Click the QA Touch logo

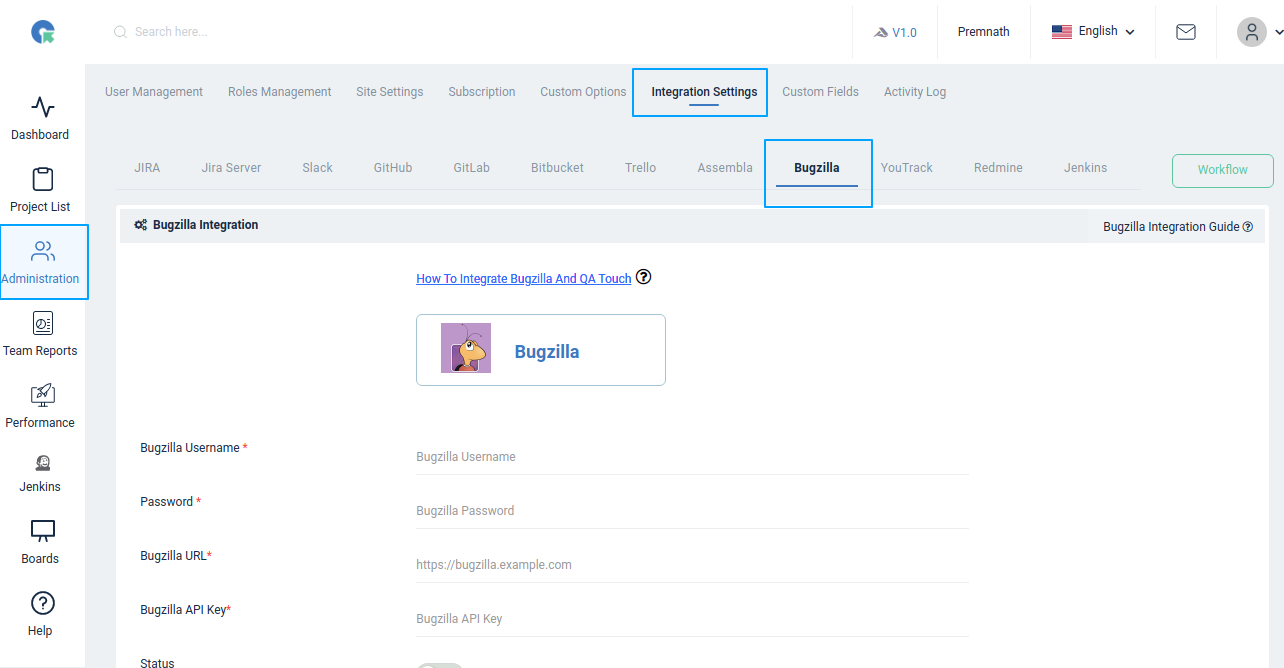tap(42, 31)
